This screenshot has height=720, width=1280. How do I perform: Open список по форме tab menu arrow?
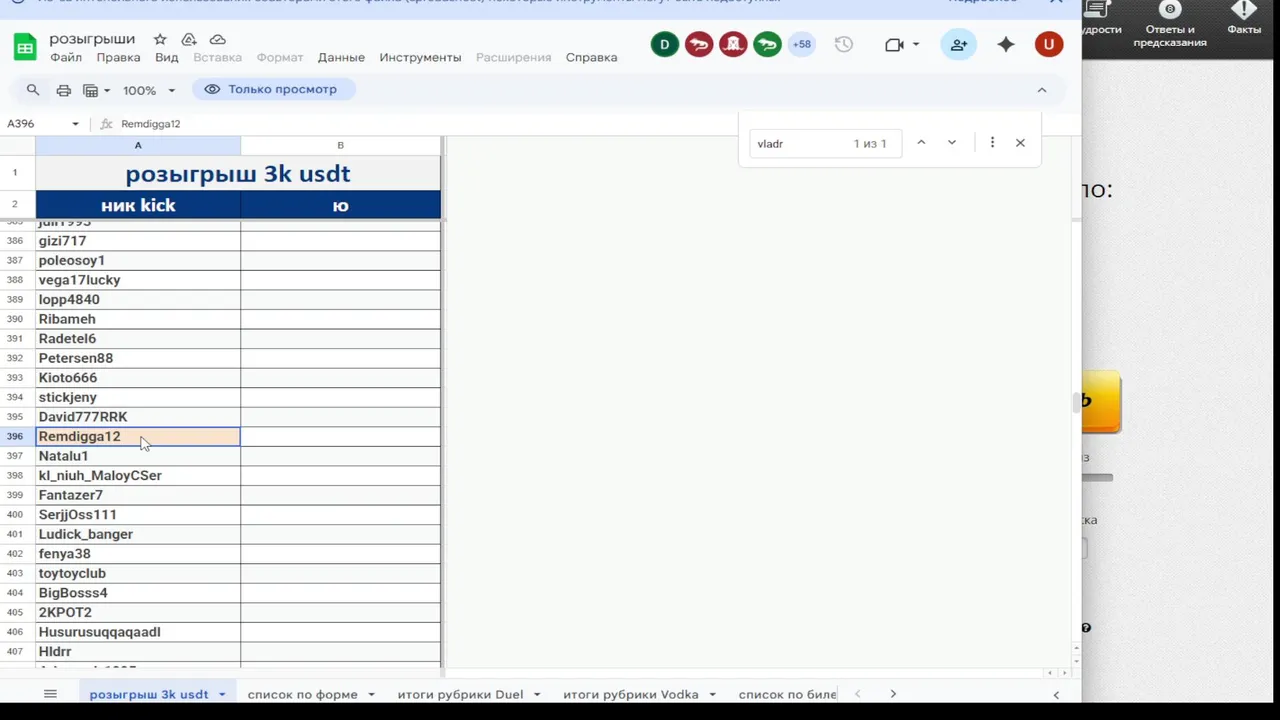pyautogui.click(x=371, y=694)
